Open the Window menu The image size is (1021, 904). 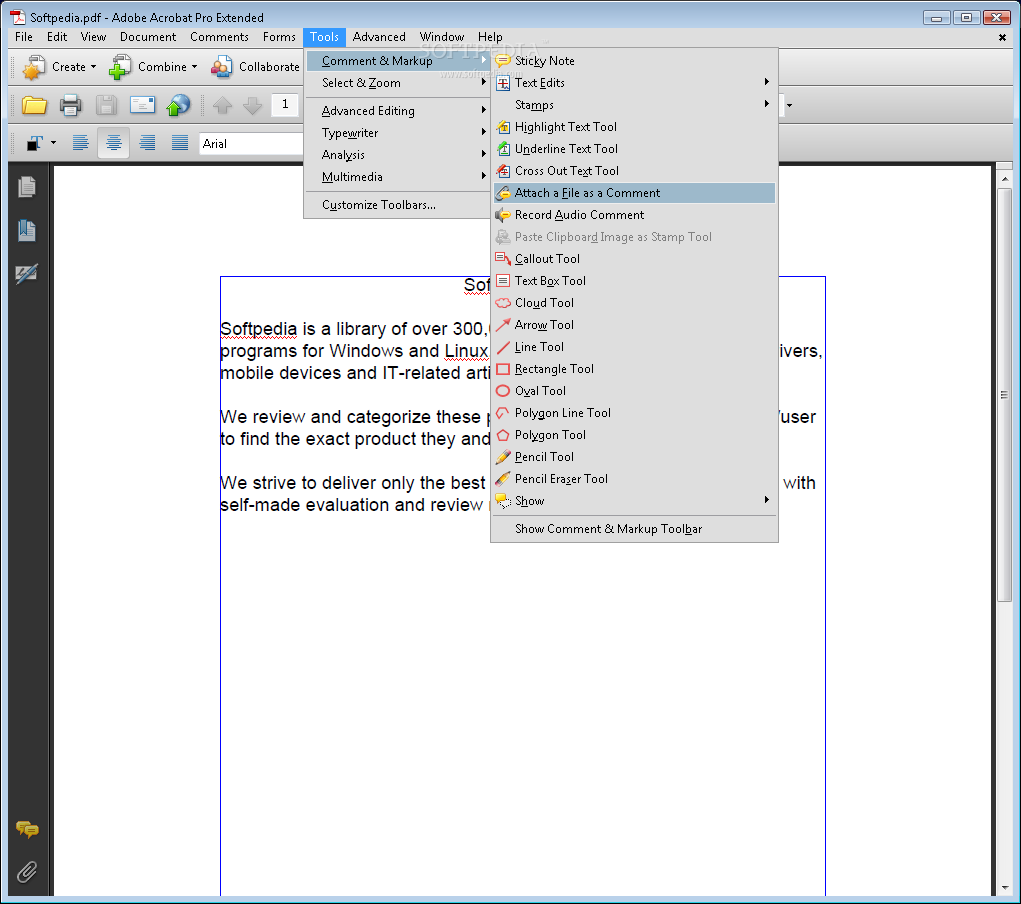point(441,37)
